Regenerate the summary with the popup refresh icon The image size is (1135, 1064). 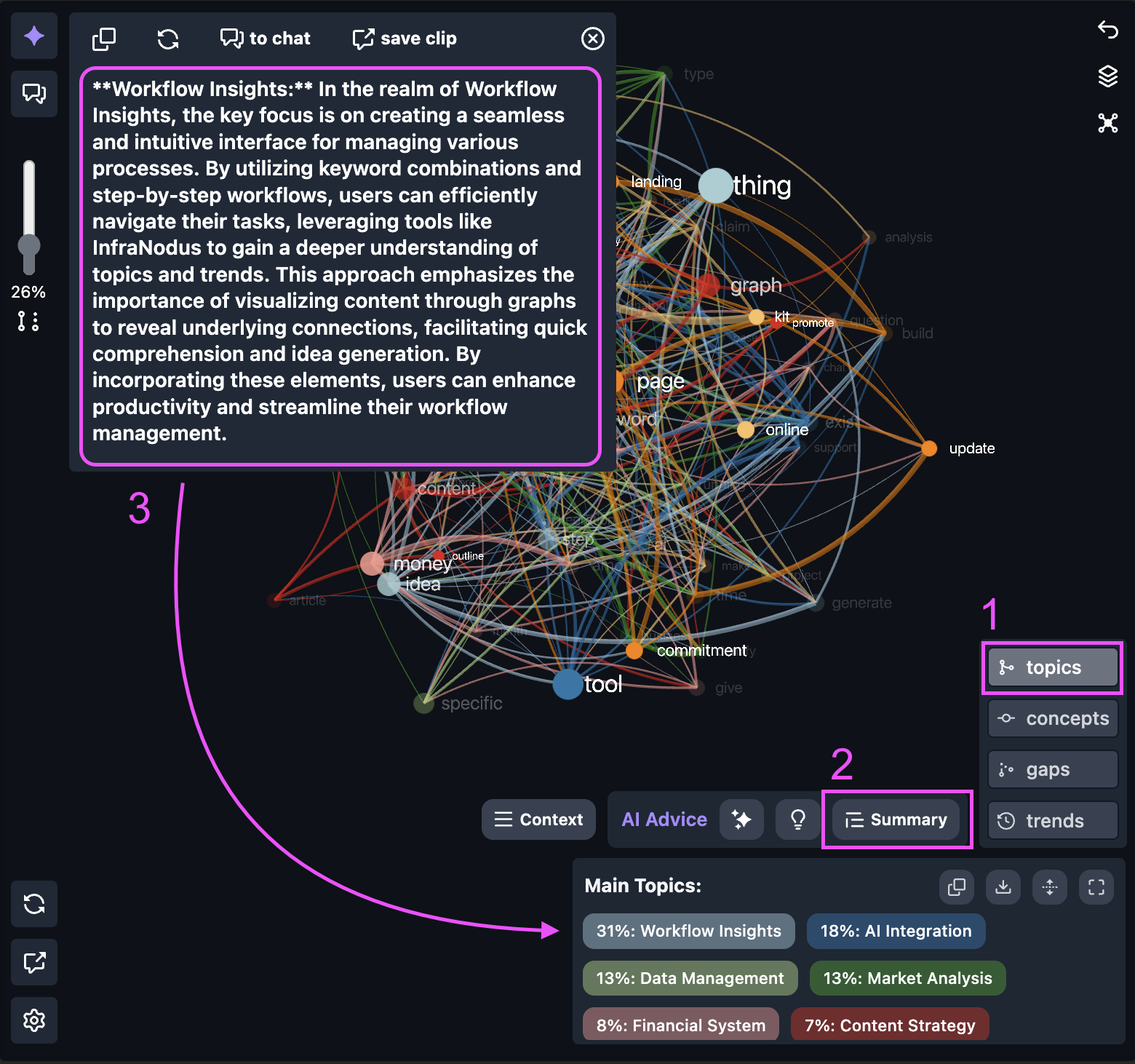pos(168,39)
